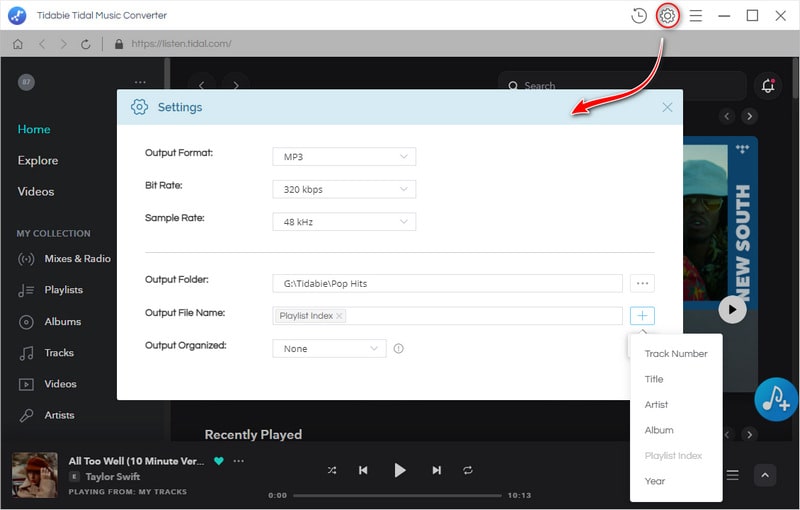
Task: Click the settings gear icon in title bar
Action: [668, 16]
